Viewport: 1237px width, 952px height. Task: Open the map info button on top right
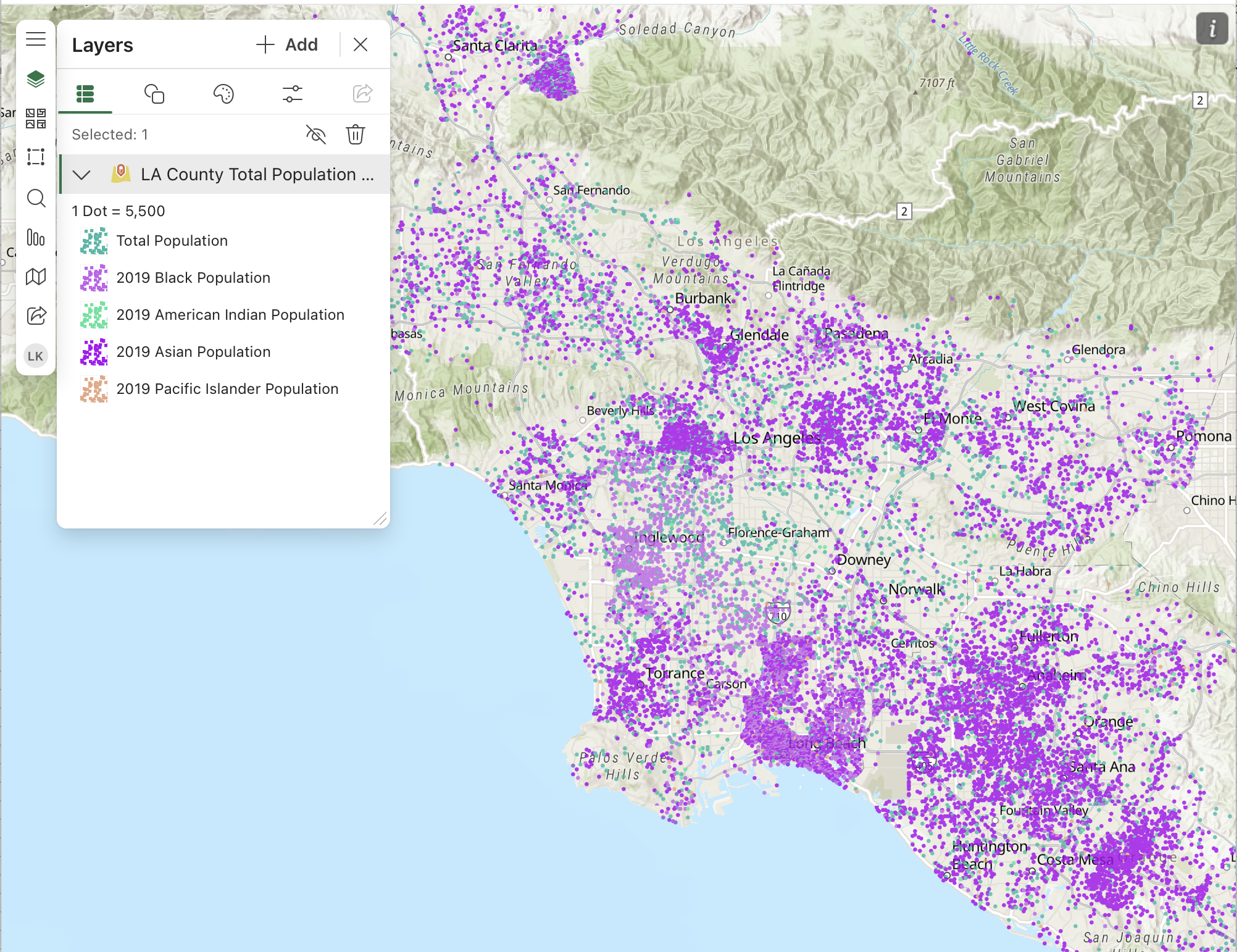1211,28
